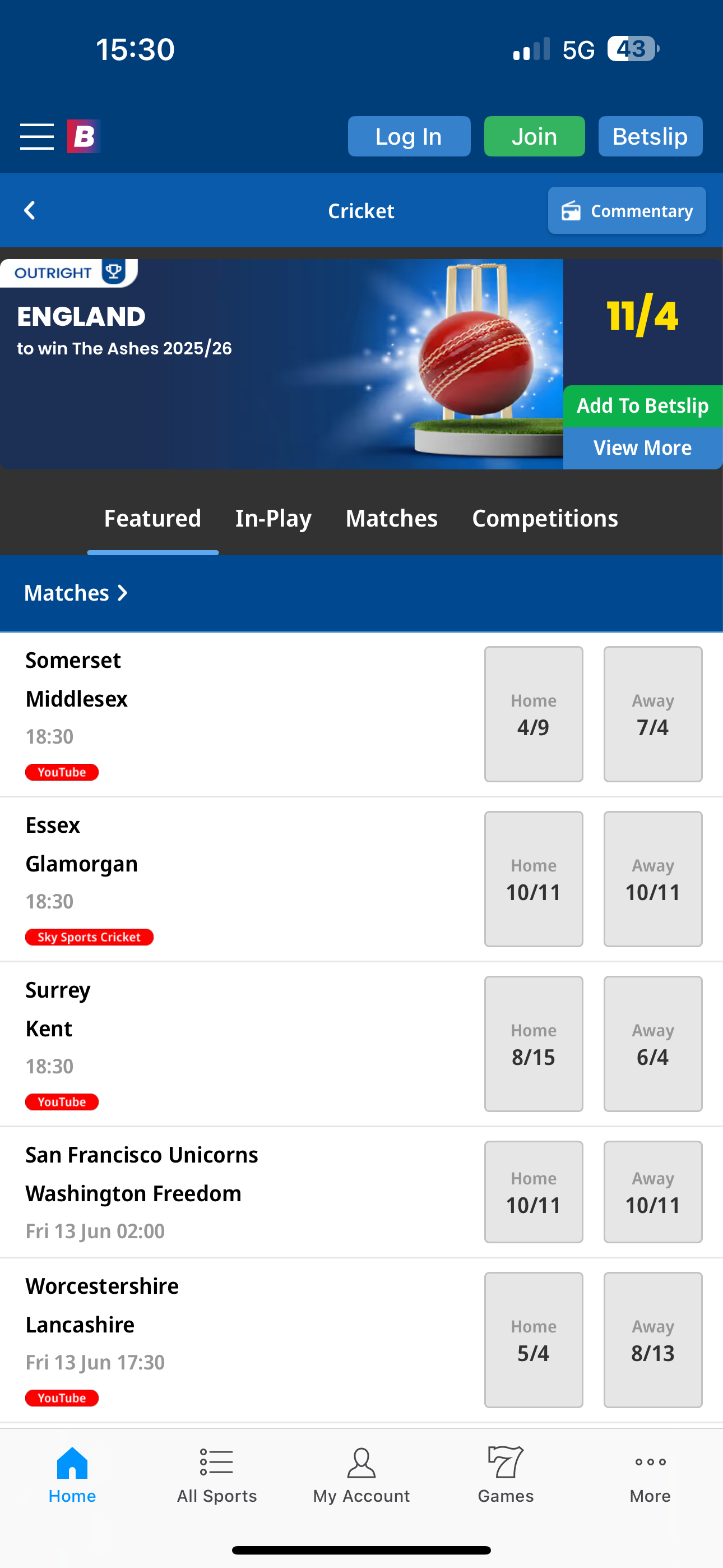
Task: Click the YouTube badge on Surrey vs Kent
Action: [62, 1101]
